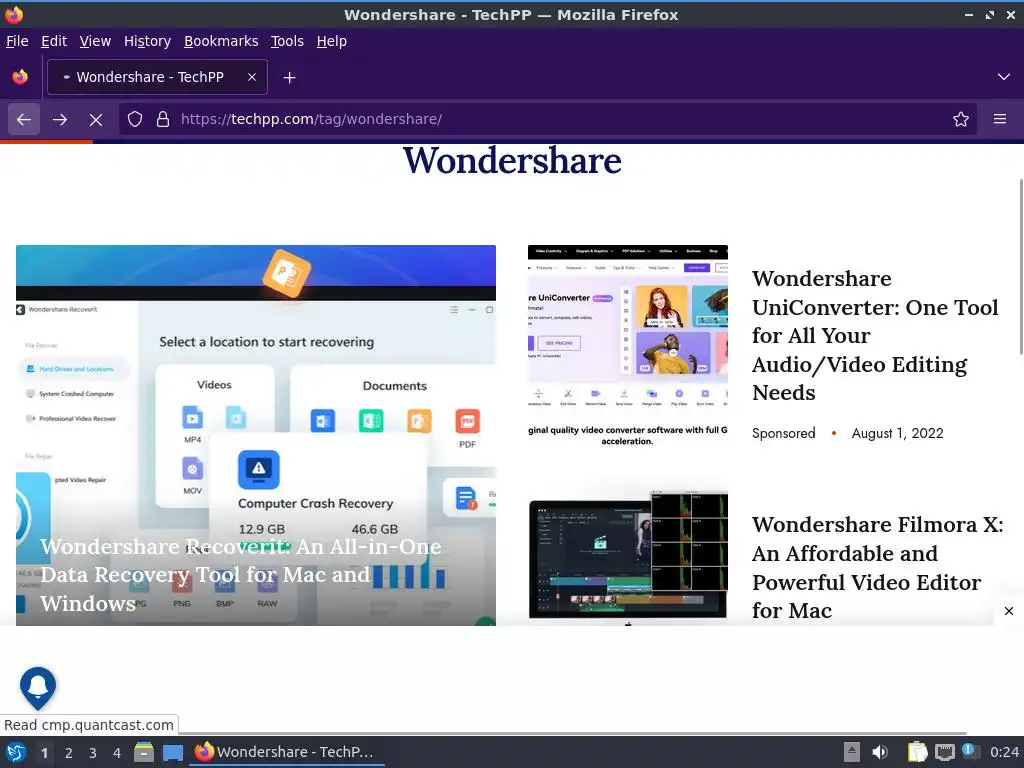Open a new tab with plus button
This screenshot has width=1024, height=768.
coord(289,78)
